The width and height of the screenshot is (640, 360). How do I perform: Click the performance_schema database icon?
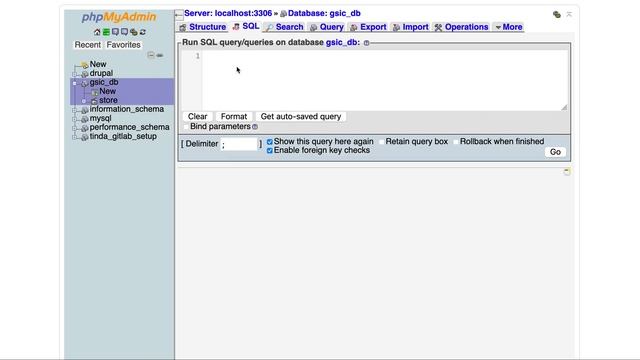coord(84,128)
